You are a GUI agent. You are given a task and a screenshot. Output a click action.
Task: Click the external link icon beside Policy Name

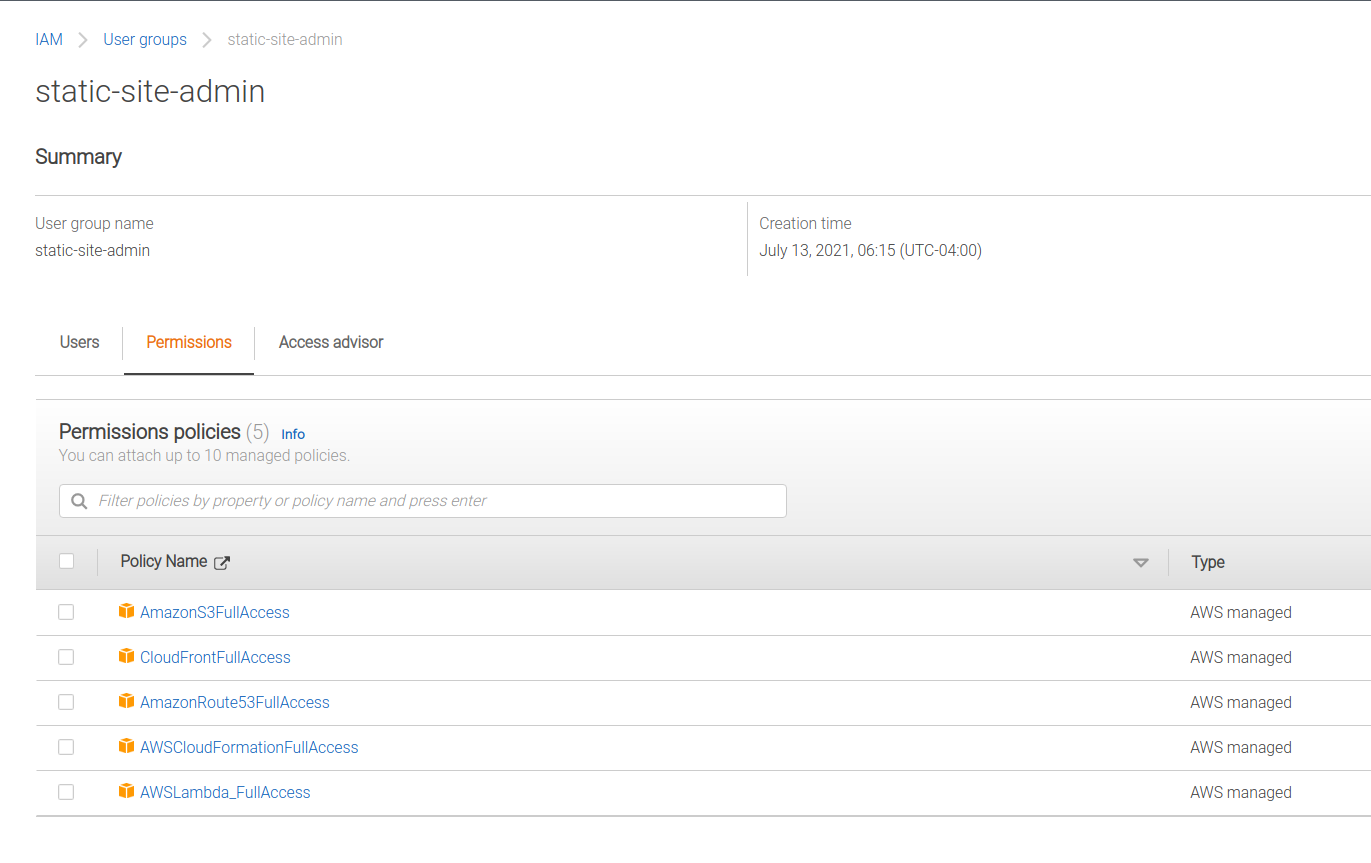222,562
